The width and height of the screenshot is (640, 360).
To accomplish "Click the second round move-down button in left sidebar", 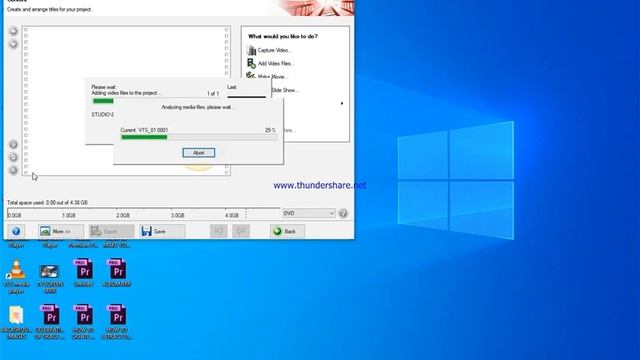I will coord(13,44).
